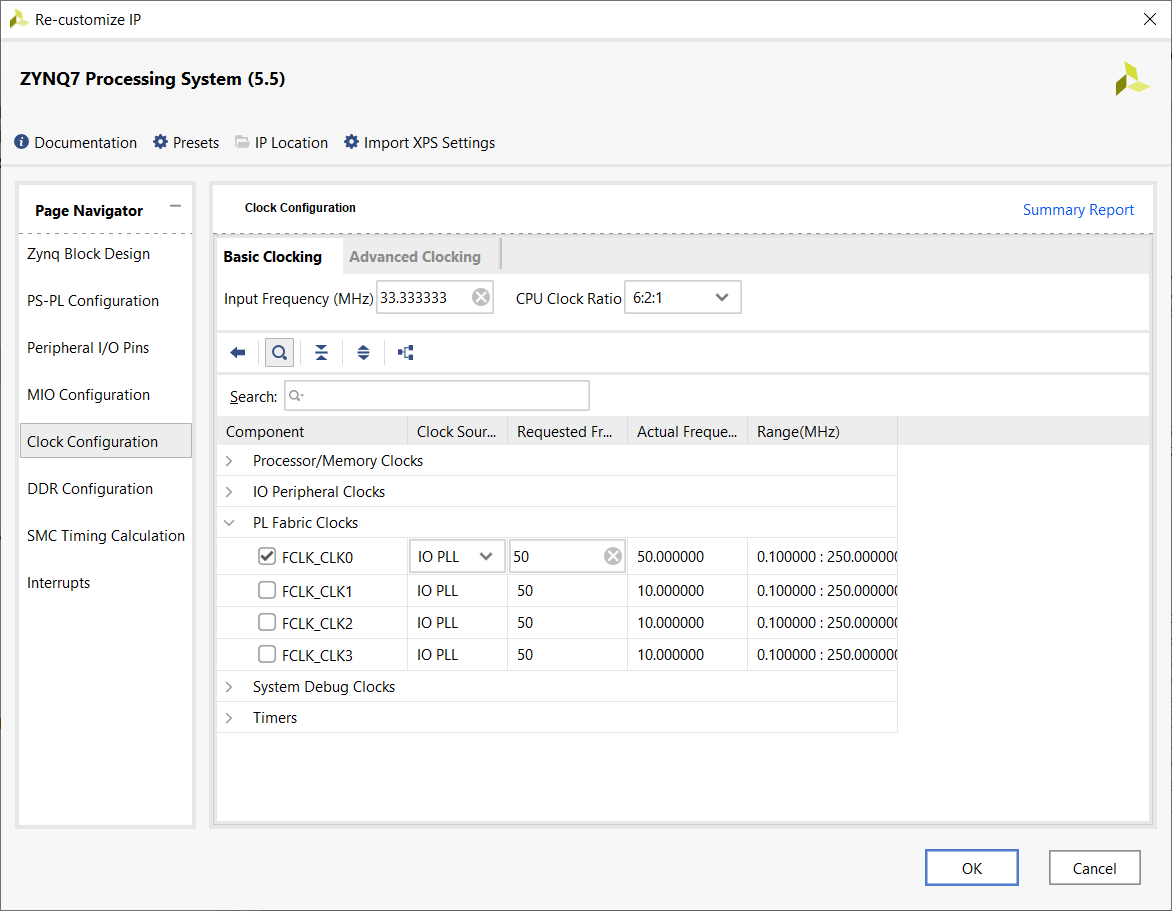
Task: Open the Summary Report link
Action: [1078, 210]
